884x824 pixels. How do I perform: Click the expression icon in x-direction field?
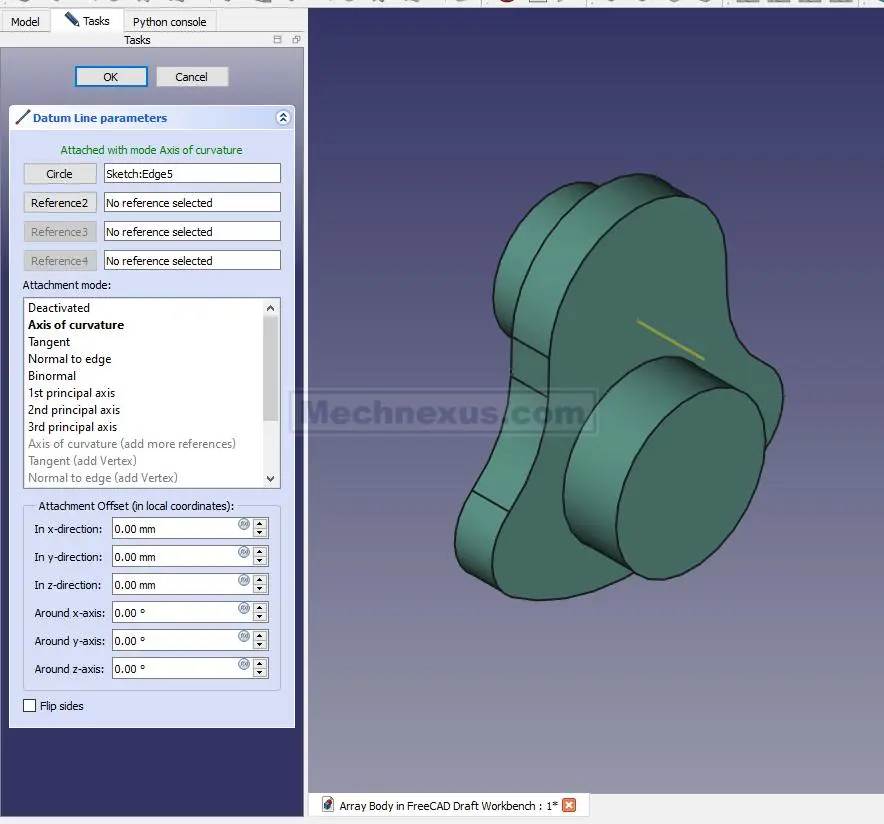tap(243, 524)
